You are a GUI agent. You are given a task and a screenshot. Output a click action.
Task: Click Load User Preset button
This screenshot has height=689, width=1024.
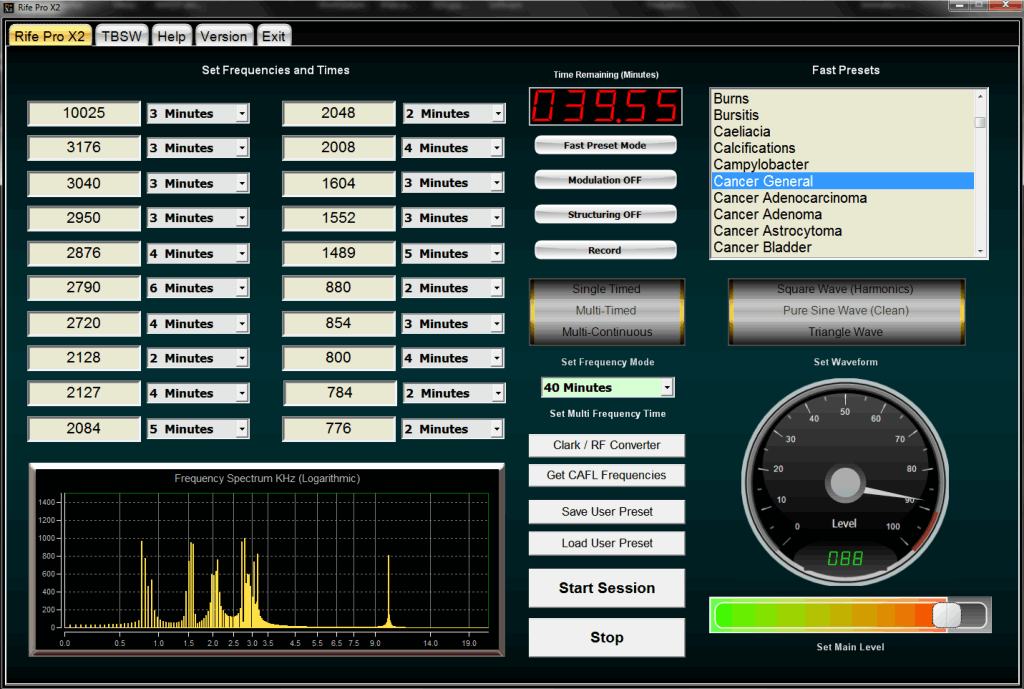click(x=607, y=543)
